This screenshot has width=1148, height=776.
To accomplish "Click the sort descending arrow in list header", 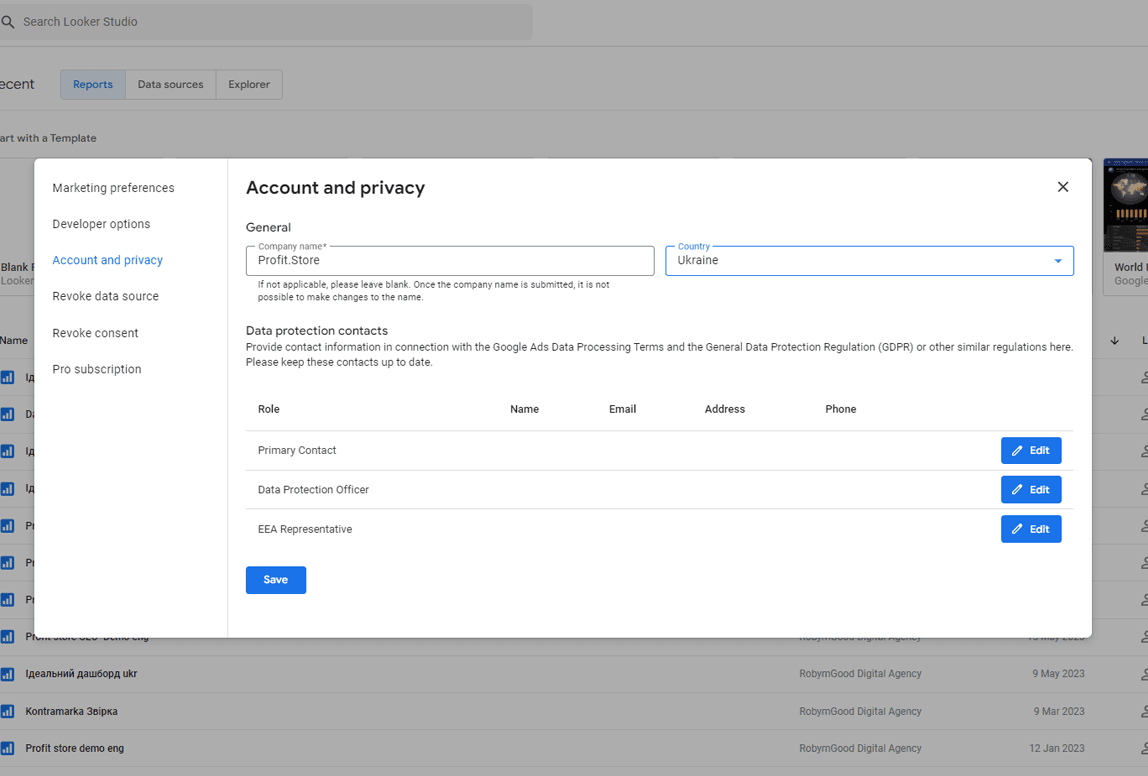I will (1114, 340).
